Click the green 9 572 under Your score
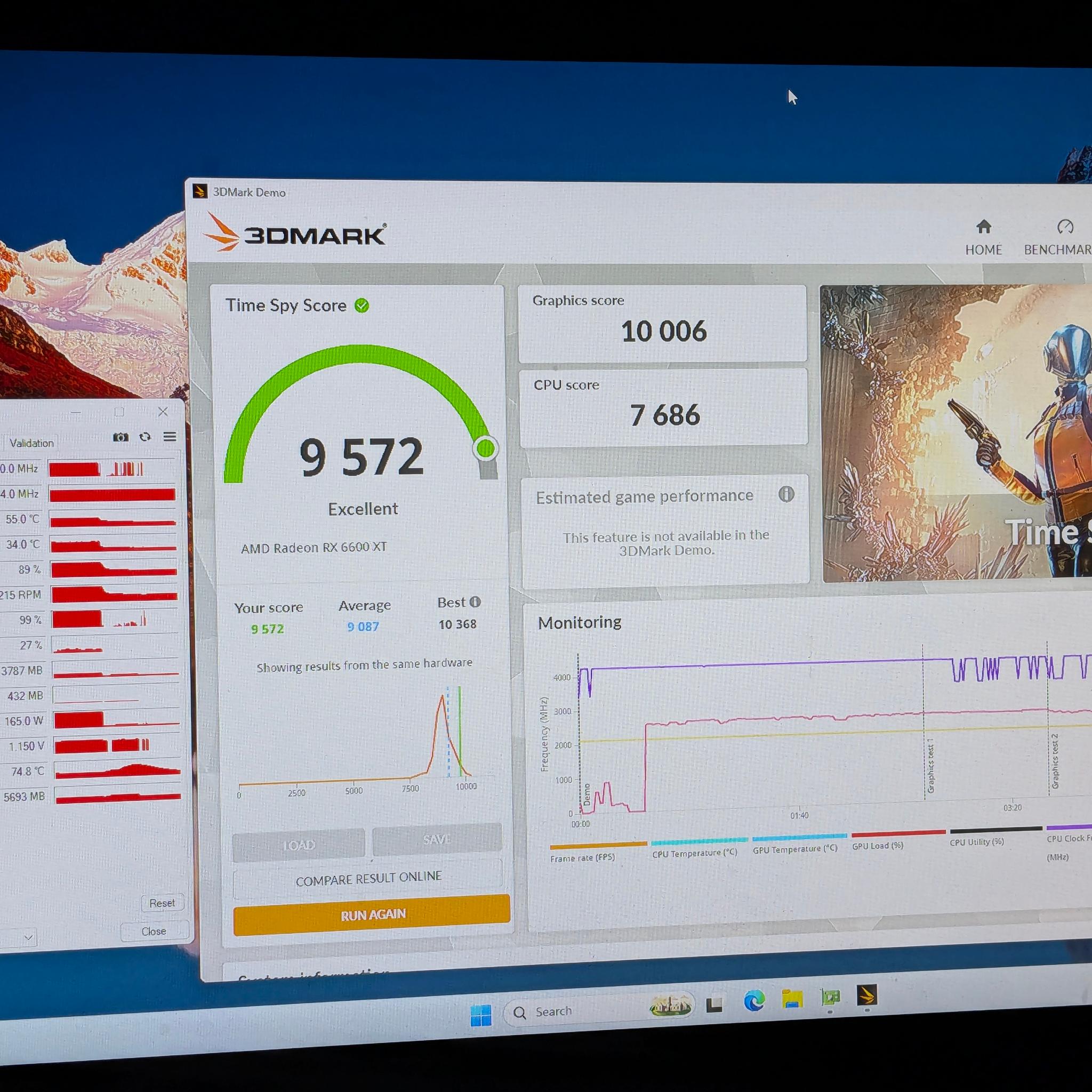The width and height of the screenshot is (1092, 1092). pyautogui.click(x=267, y=629)
